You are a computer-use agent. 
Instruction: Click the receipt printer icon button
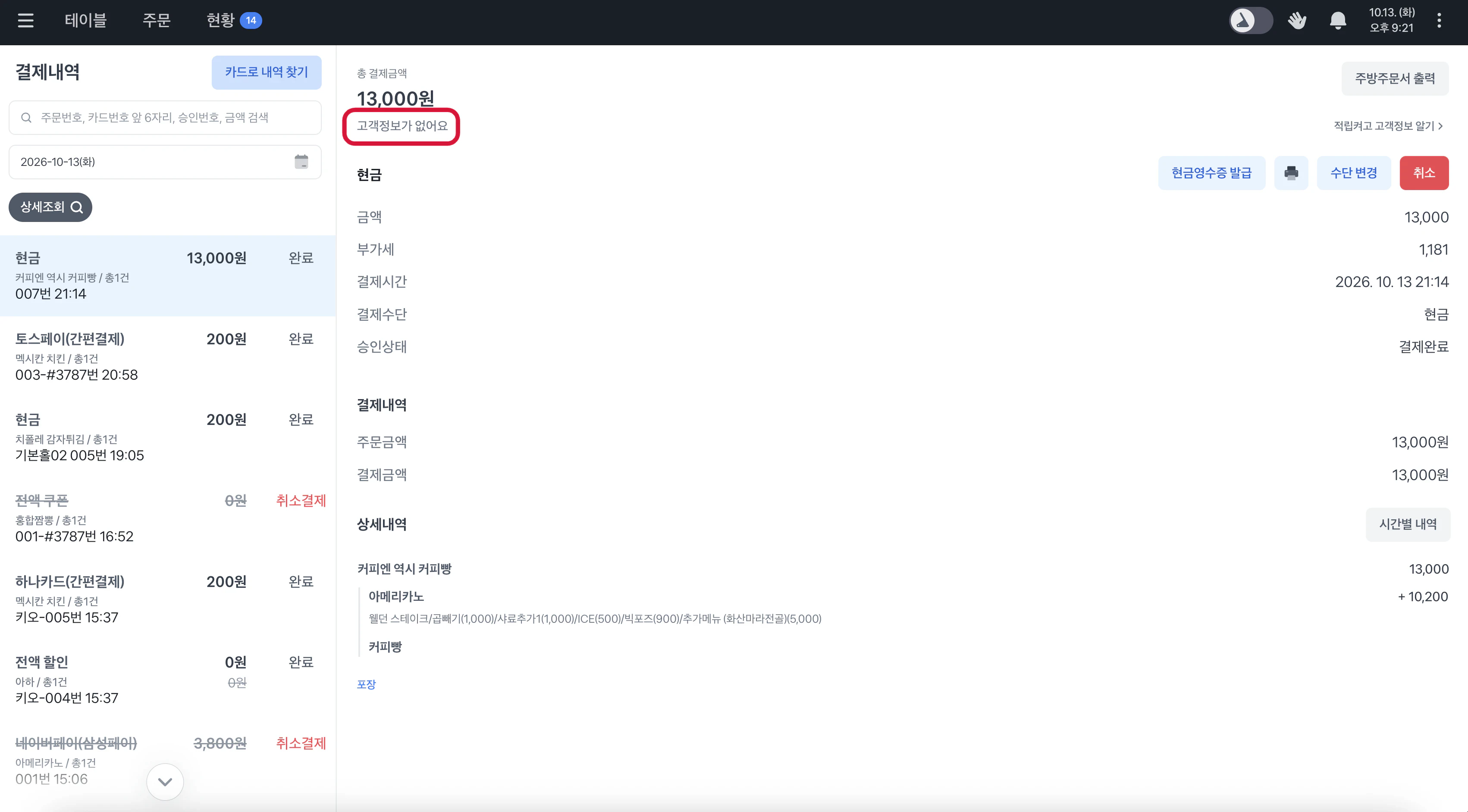point(1291,173)
